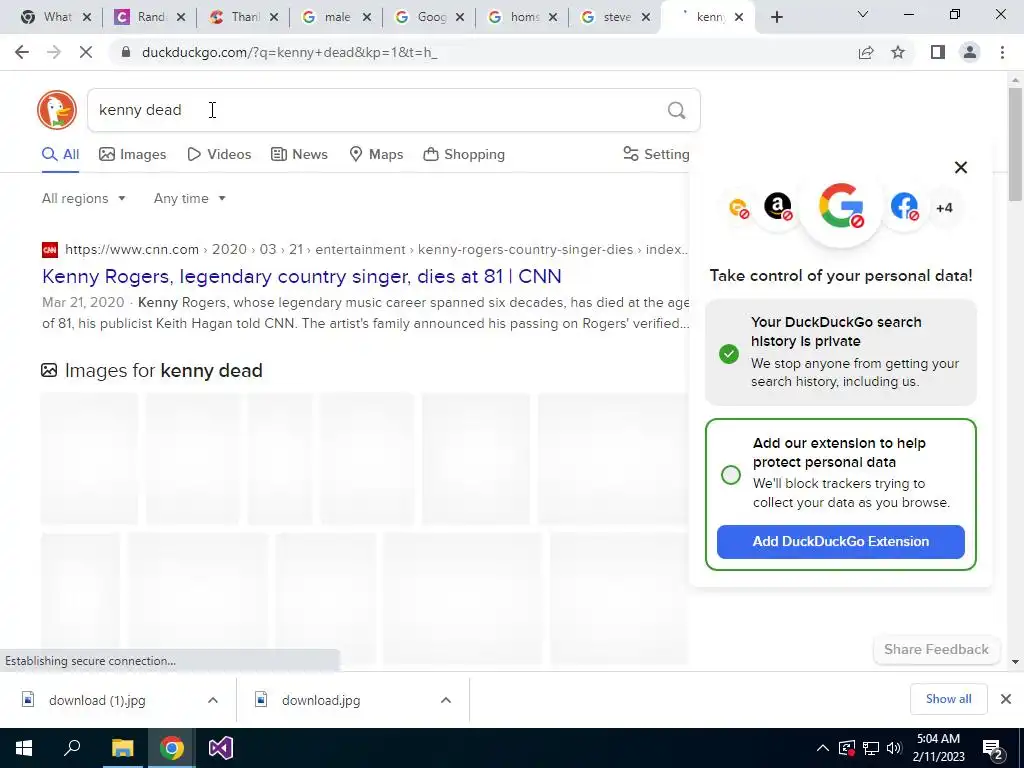This screenshot has height=768, width=1024.
Task: Open options chevron for download.jpg
Action: [x=446, y=700]
